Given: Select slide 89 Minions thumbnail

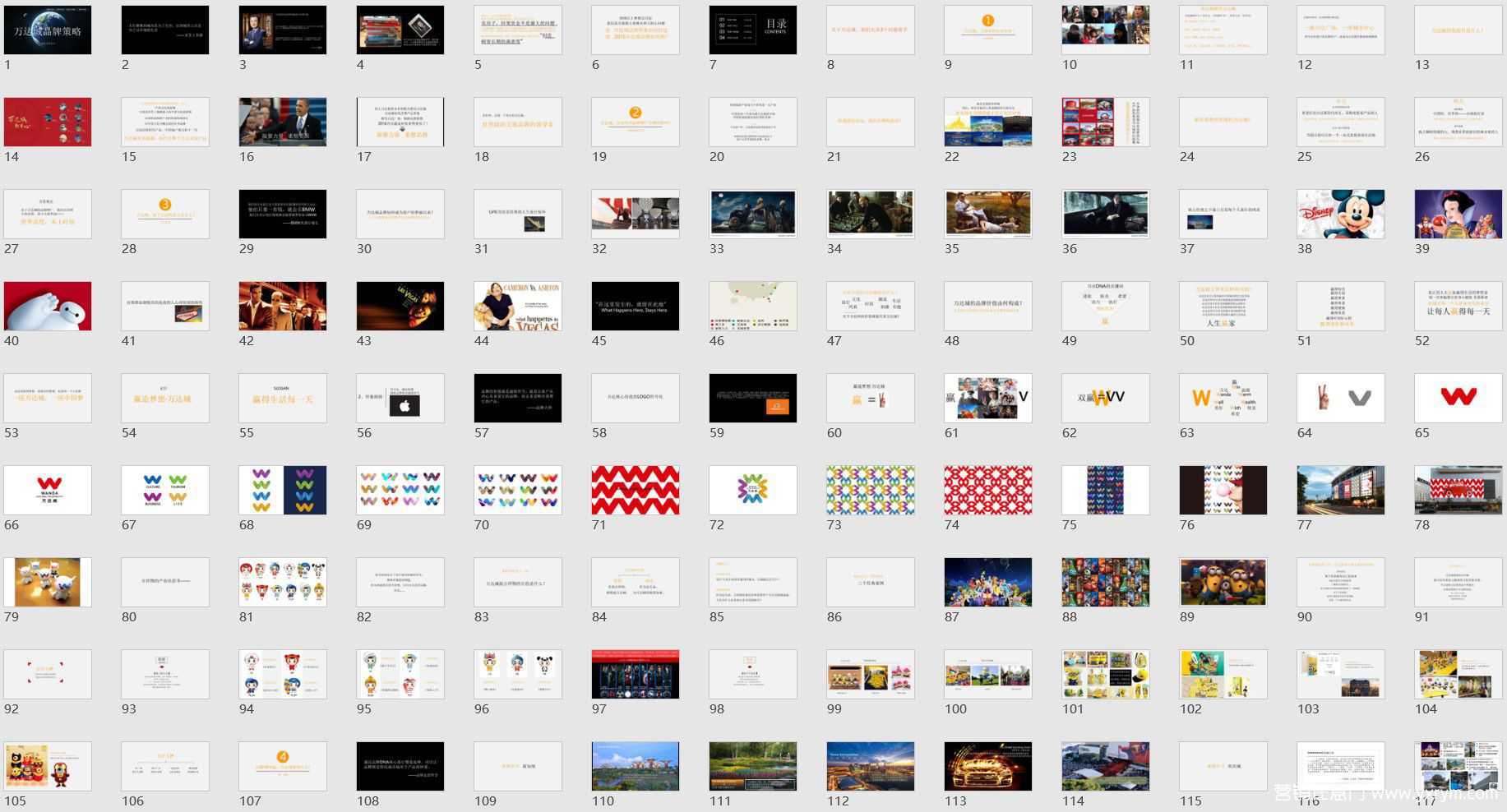Looking at the screenshot, I should point(1223,583).
